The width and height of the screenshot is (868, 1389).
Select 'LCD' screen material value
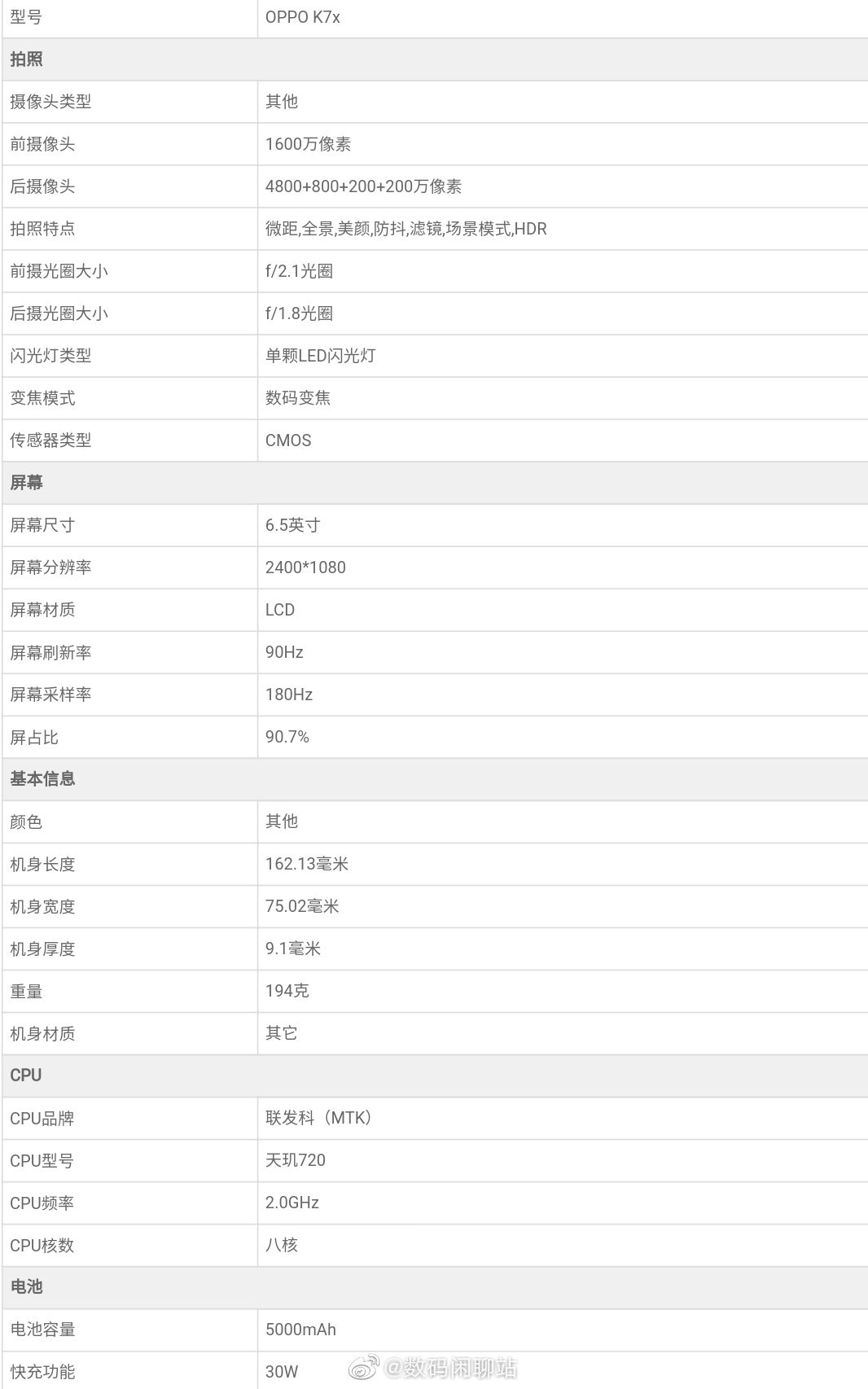(x=280, y=610)
